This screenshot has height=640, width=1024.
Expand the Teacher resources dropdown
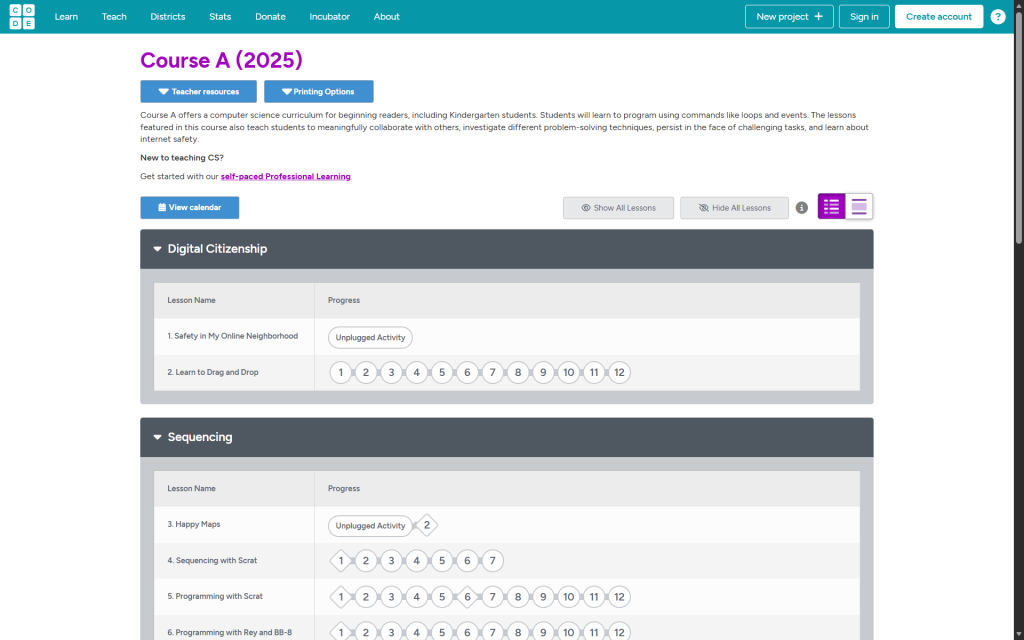click(198, 92)
